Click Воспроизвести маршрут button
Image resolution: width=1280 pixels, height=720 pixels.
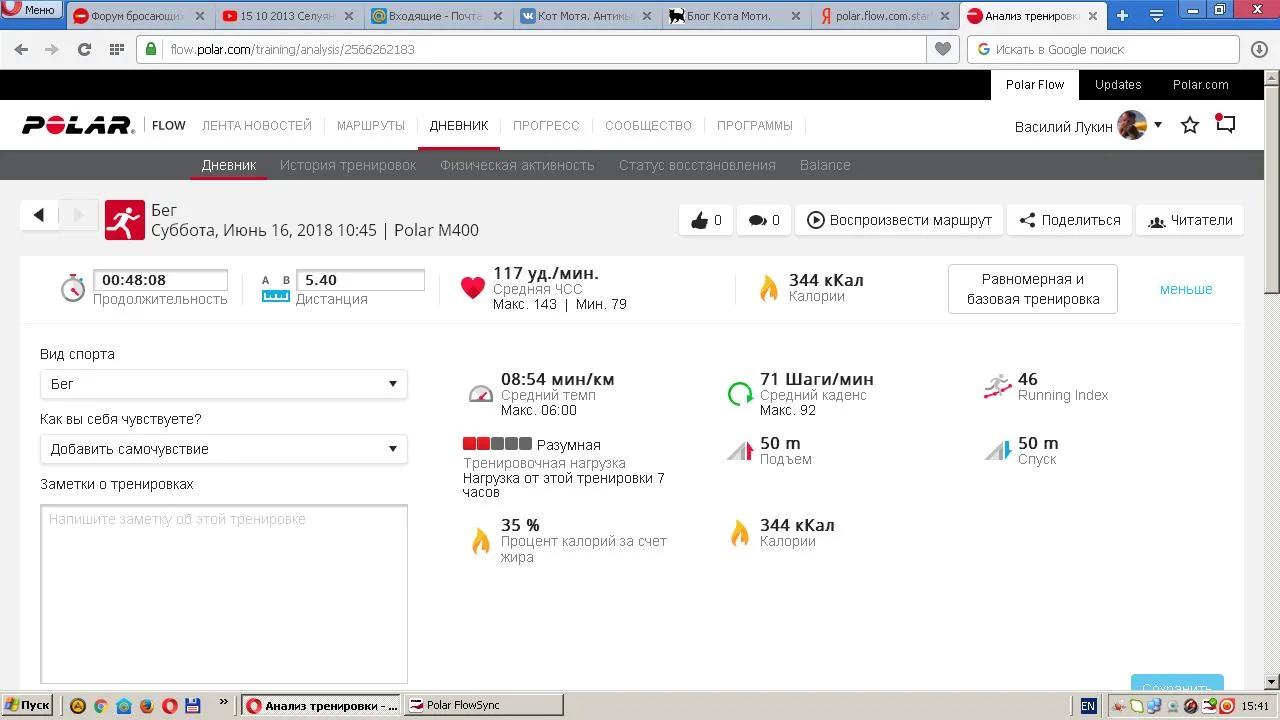[899, 220]
